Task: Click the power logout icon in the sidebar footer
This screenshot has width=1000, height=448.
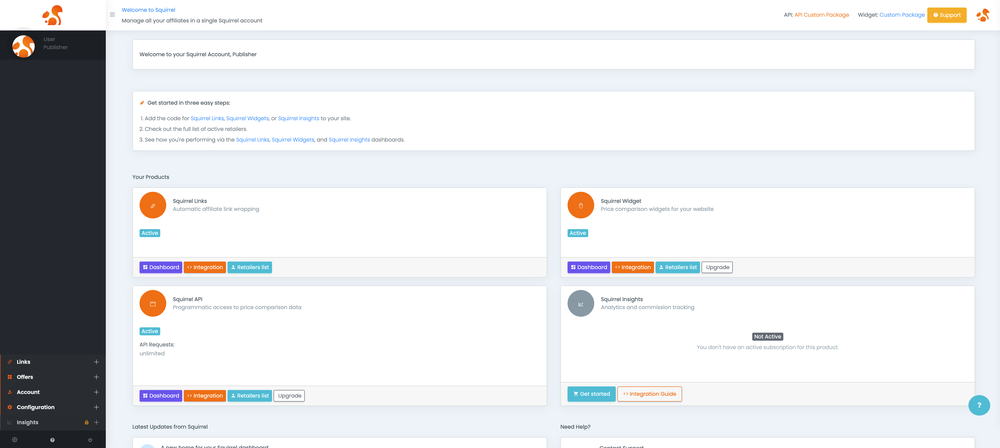Action: pyautogui.click(x=90, y=440)
